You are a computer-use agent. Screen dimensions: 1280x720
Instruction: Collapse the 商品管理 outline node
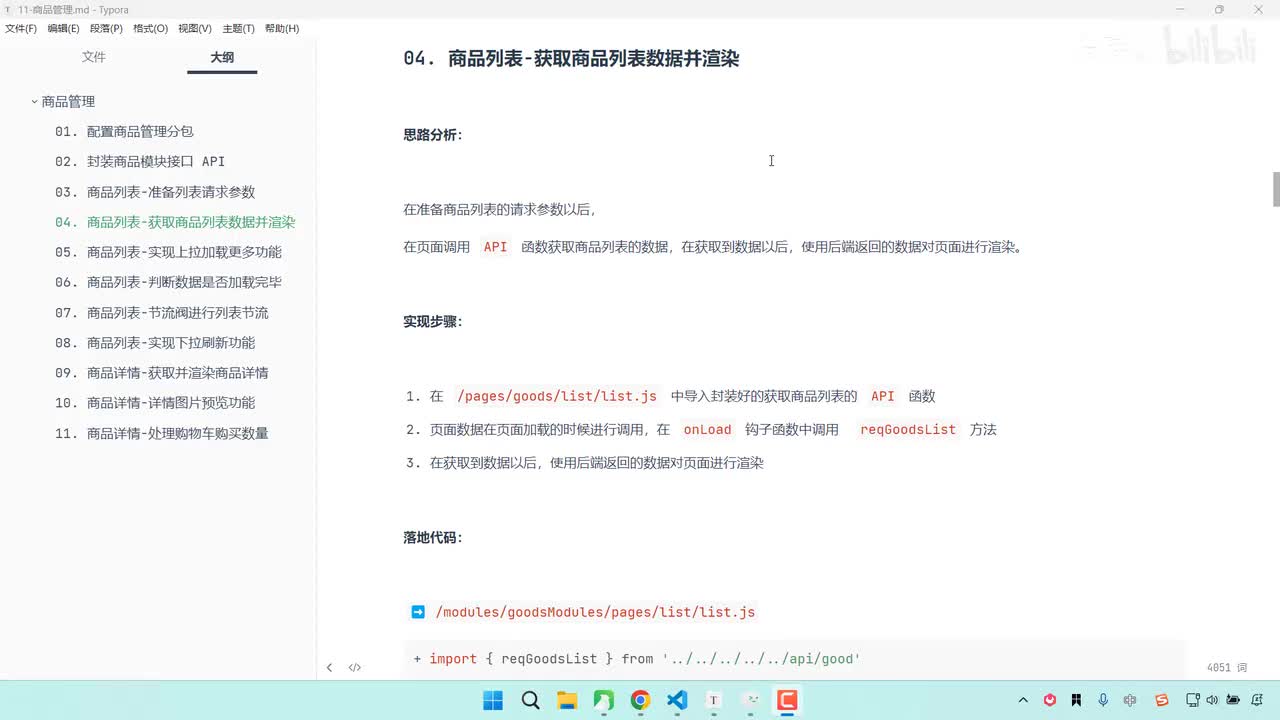tap(34, 102)
